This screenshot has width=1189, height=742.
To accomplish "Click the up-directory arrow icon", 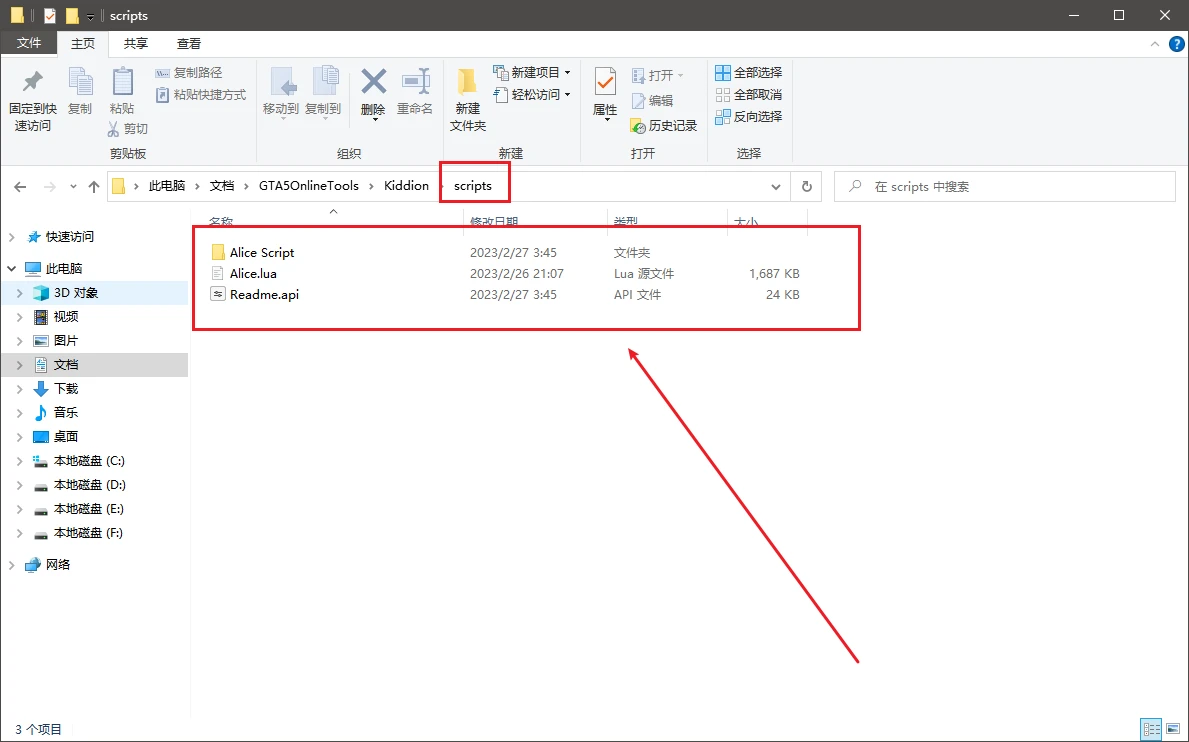I will (x=94, y=186).
